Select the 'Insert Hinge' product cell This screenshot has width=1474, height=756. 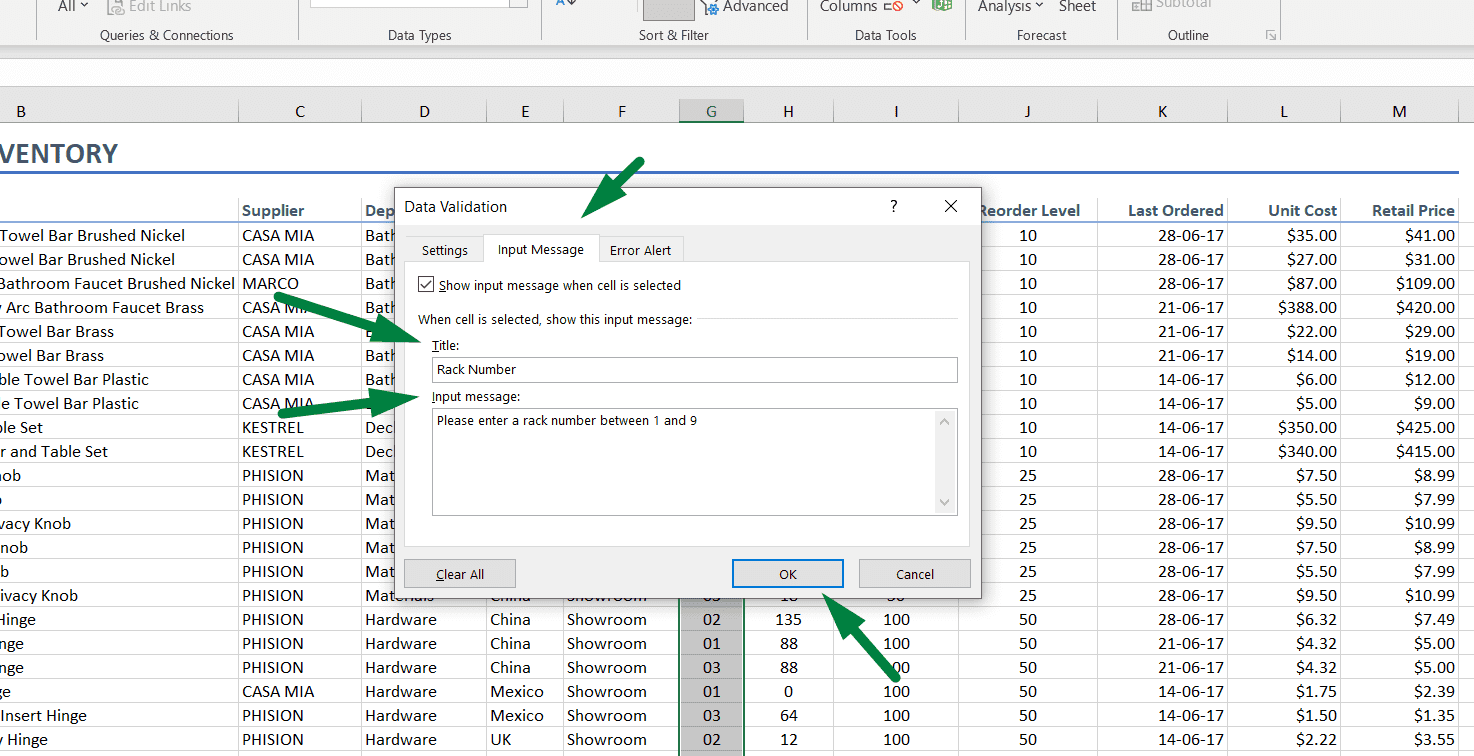coord(118,716)
